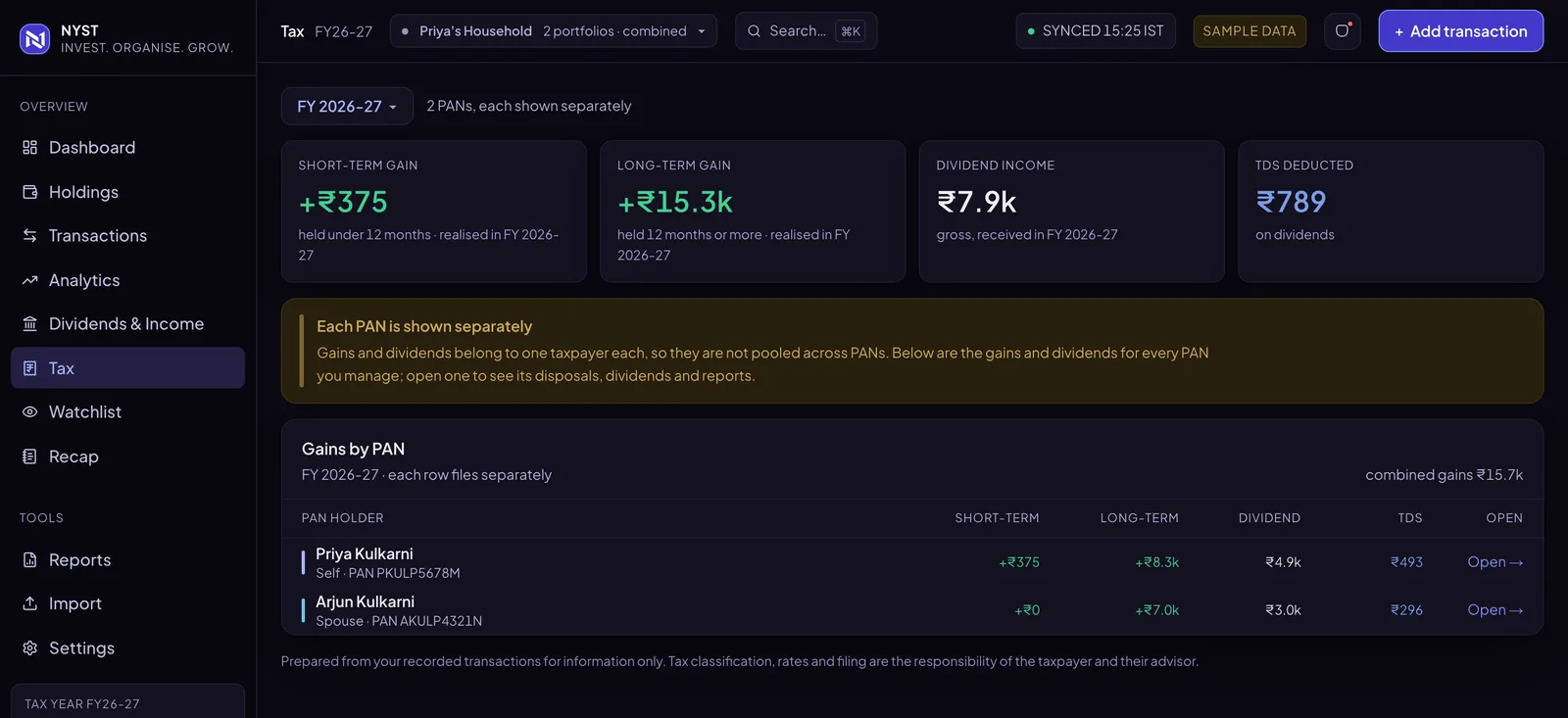Image resolution: width=1568 pixels, height=718 pixels.
Task: Click the LONG-TERM column header
Action: pyautogui.click(x=1139, y=518)
